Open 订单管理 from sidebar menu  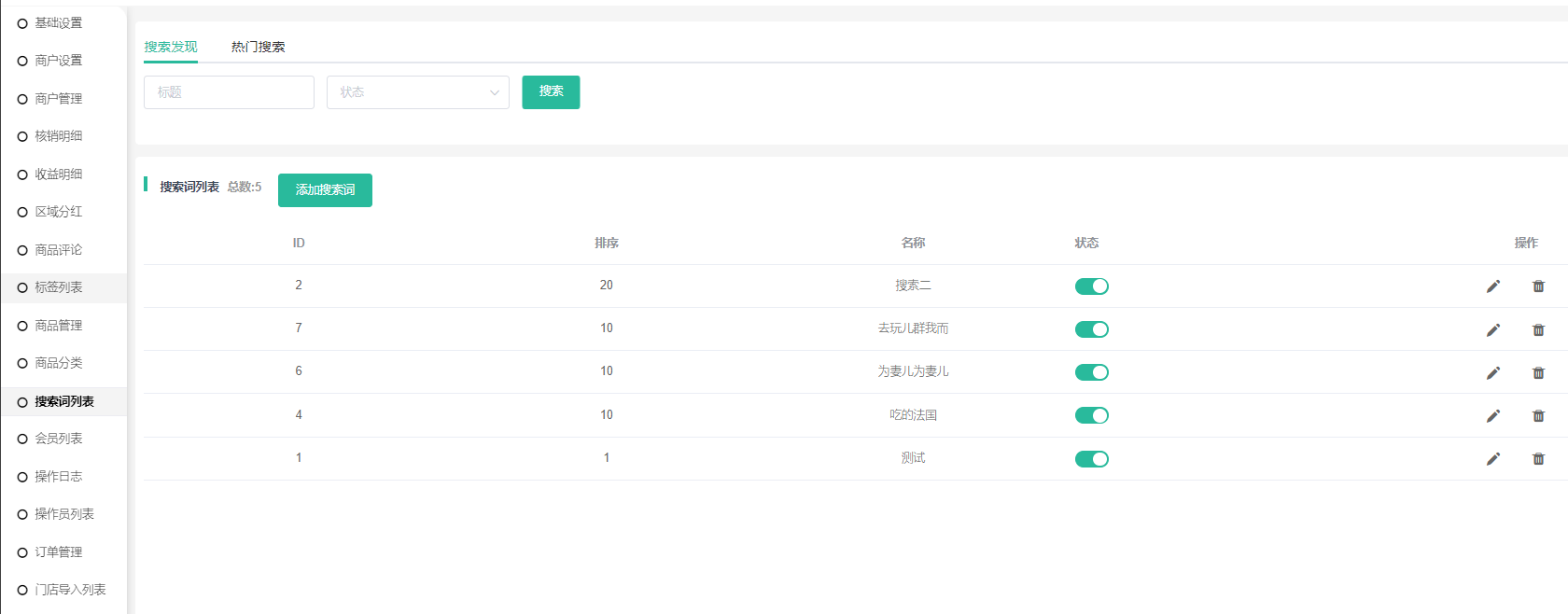(x=59, y=552)
